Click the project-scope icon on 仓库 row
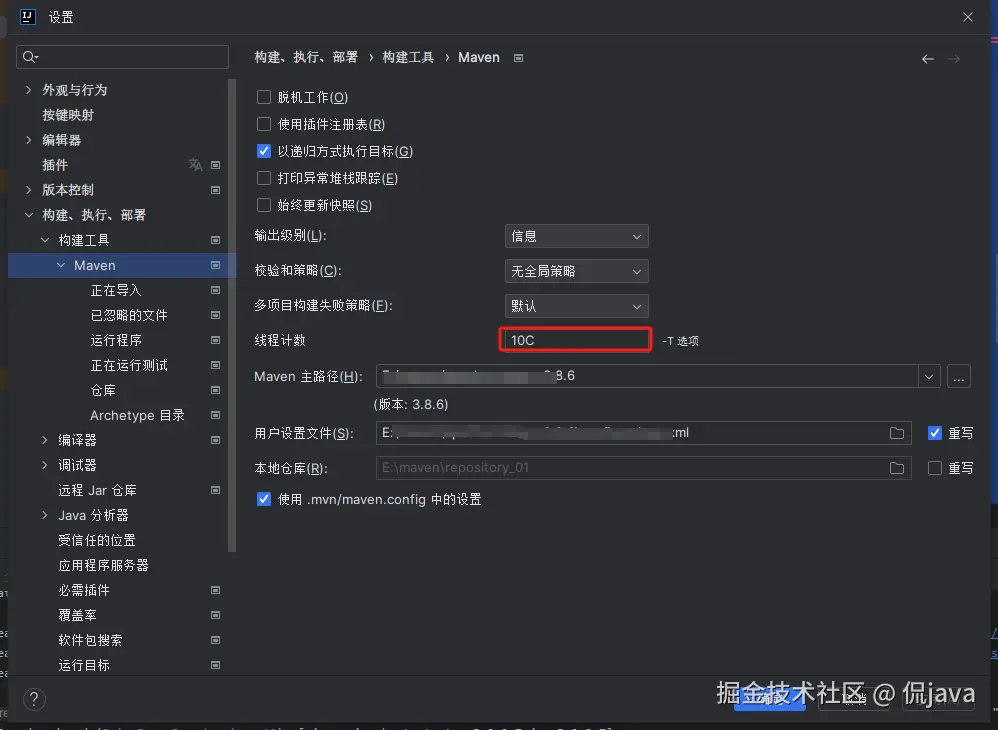 click(215, 390)
